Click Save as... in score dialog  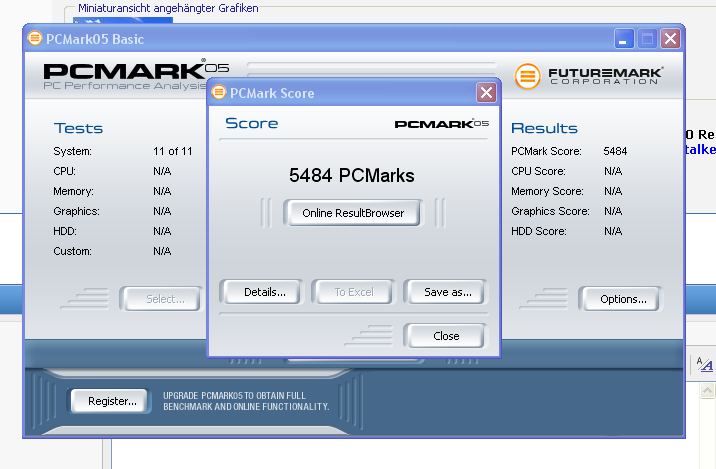click(x=445, y=292)
